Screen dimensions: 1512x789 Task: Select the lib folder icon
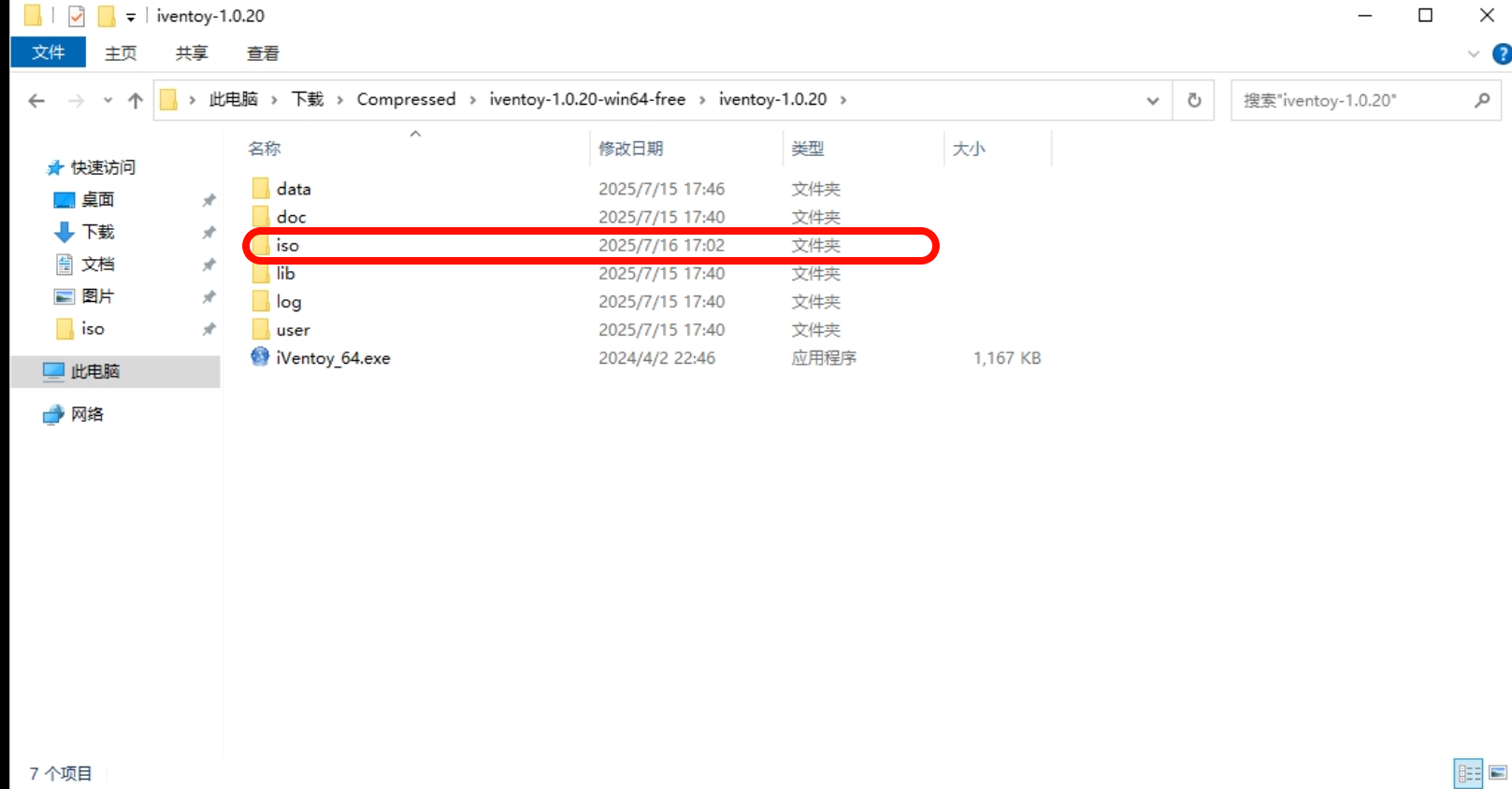coord(261,273)
